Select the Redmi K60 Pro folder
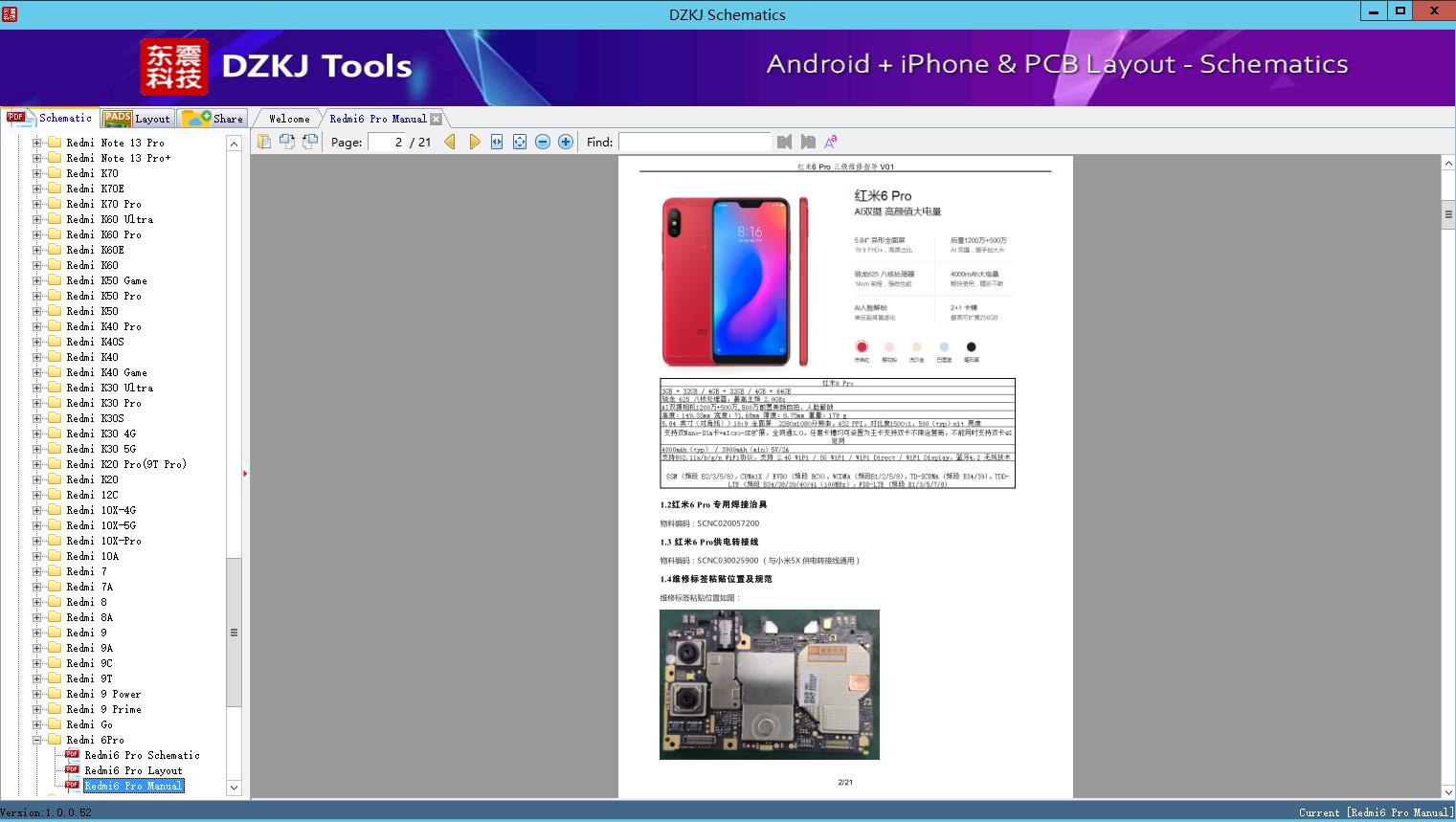Viewport: 1456px width, 822px height. coord(103,234)
